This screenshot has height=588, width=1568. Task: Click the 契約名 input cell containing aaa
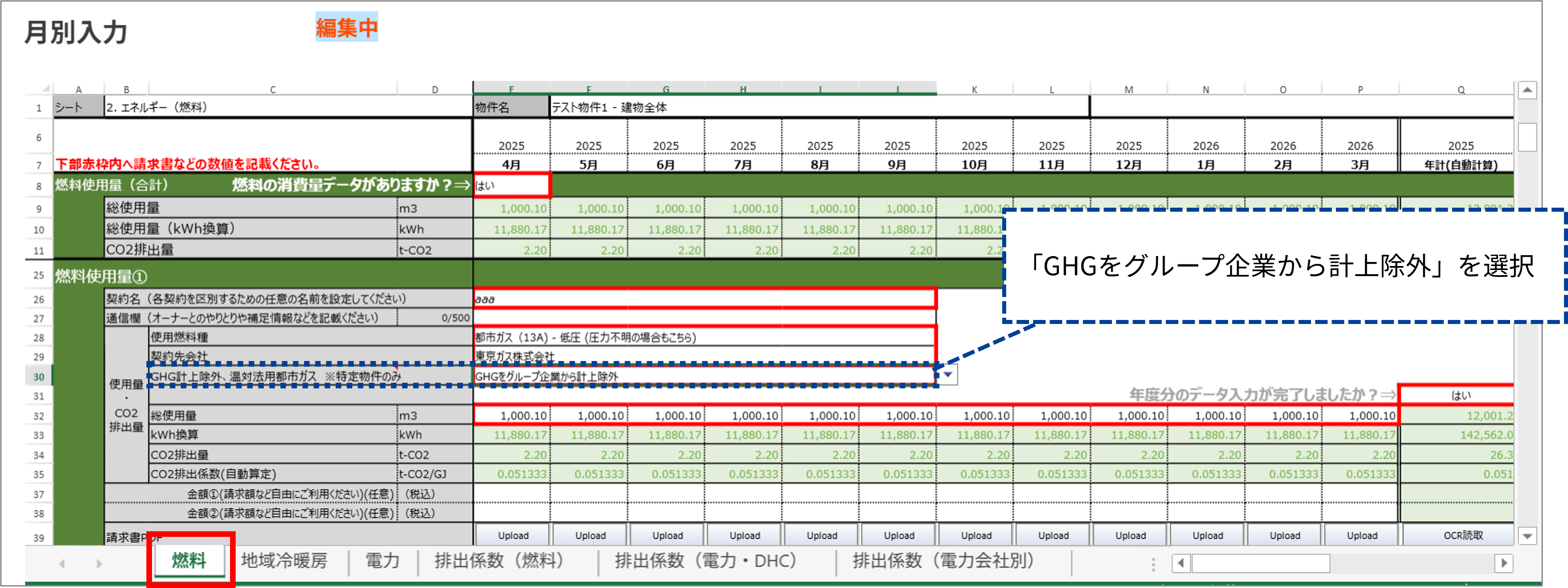[x=704, y=299]
